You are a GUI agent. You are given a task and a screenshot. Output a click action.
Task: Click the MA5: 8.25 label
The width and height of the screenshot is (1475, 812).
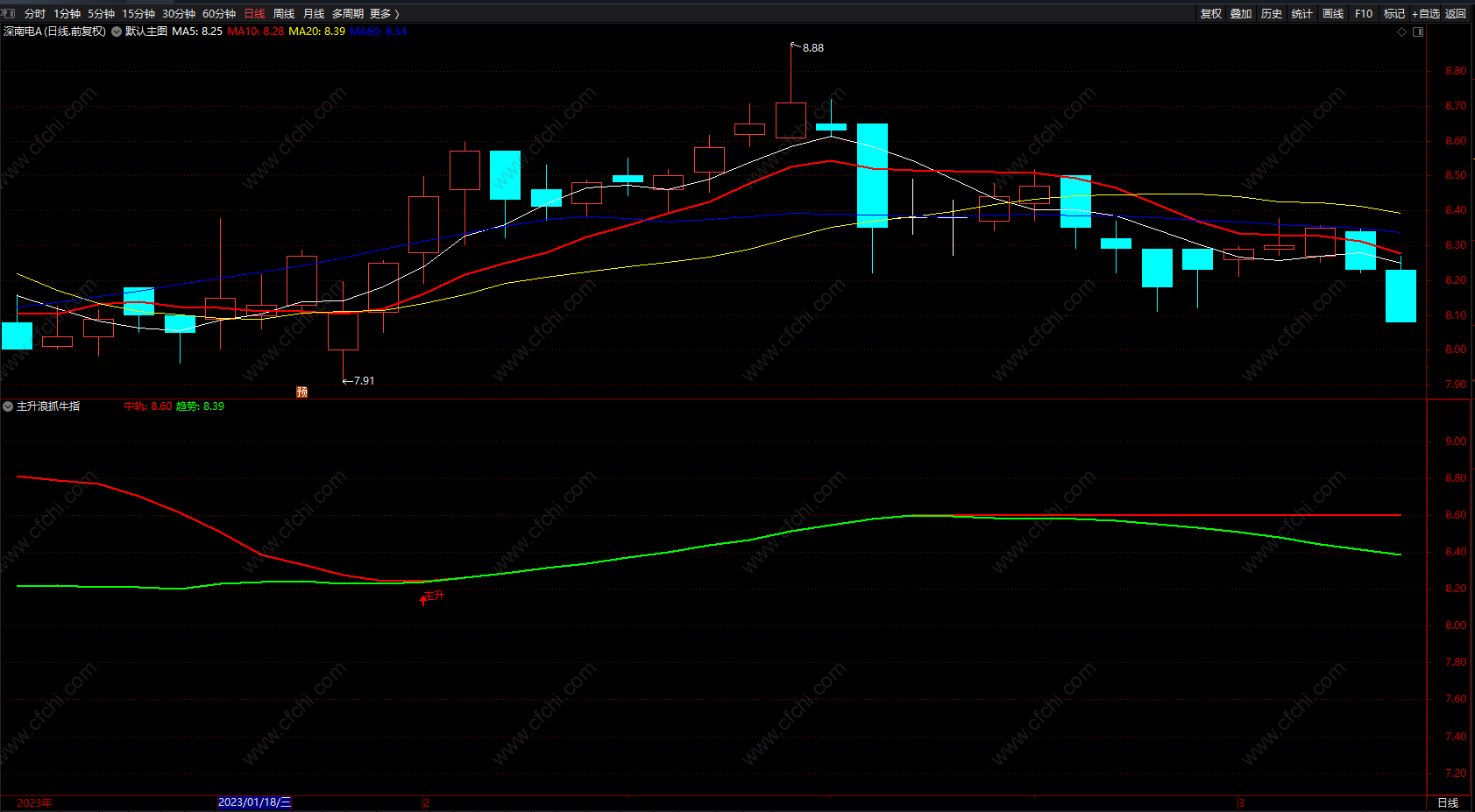coord(197,32)
